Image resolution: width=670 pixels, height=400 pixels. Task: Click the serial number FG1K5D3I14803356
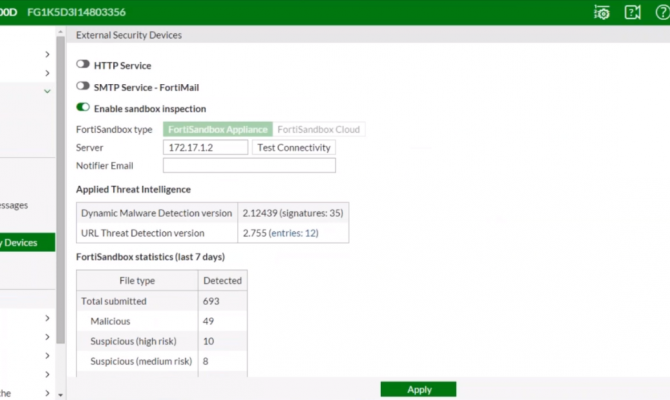(76, 12)
